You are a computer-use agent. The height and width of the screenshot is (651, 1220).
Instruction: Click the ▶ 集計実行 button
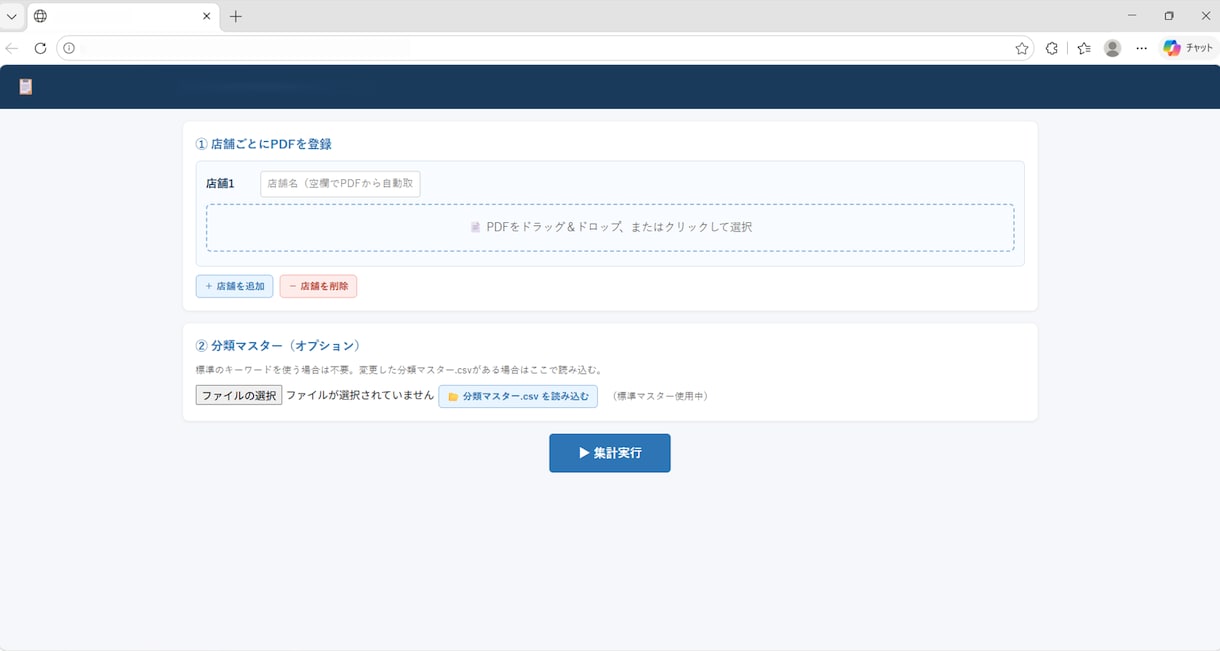coord(610,453)
